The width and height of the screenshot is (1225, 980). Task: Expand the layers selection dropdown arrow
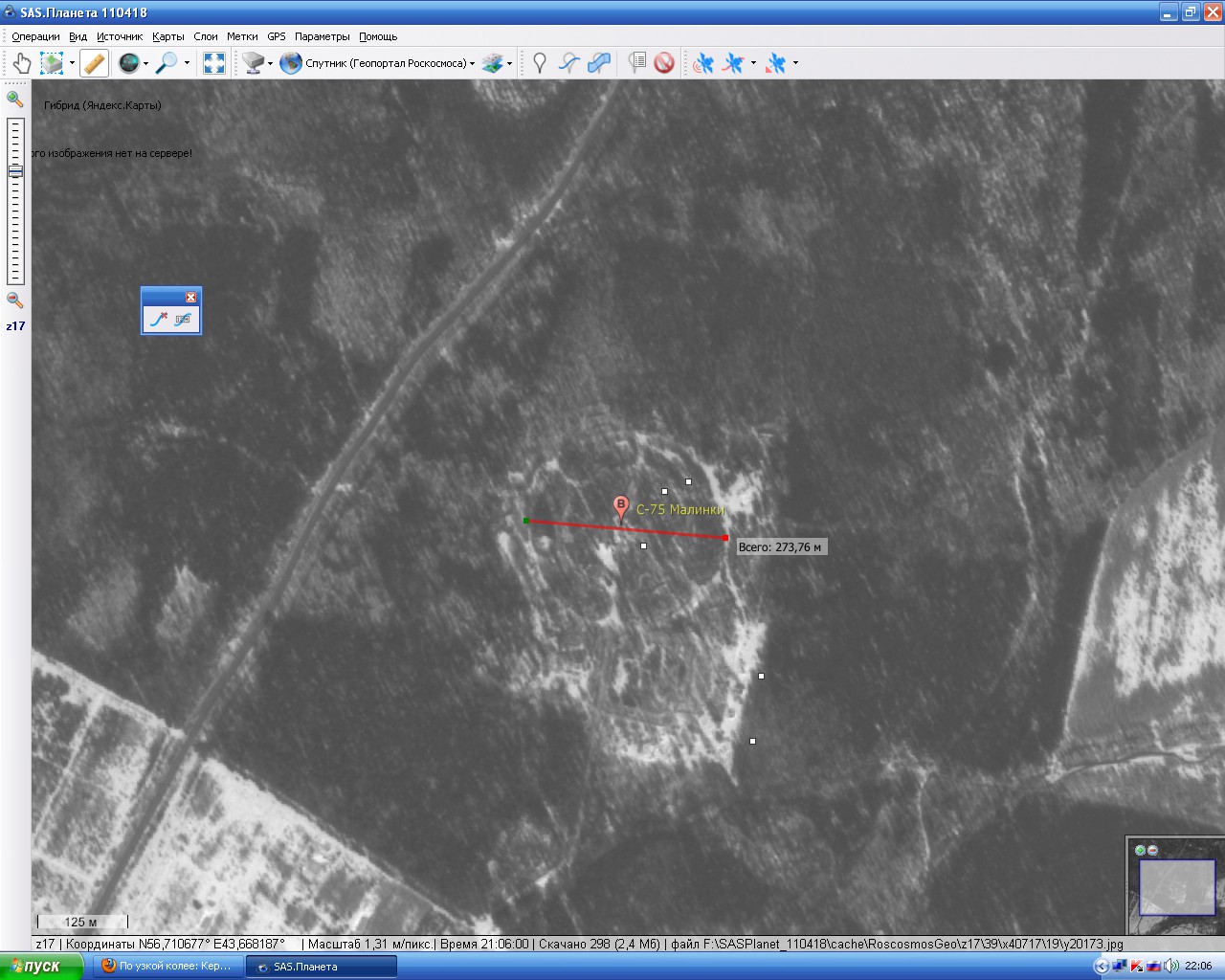[x=509, y=64]
